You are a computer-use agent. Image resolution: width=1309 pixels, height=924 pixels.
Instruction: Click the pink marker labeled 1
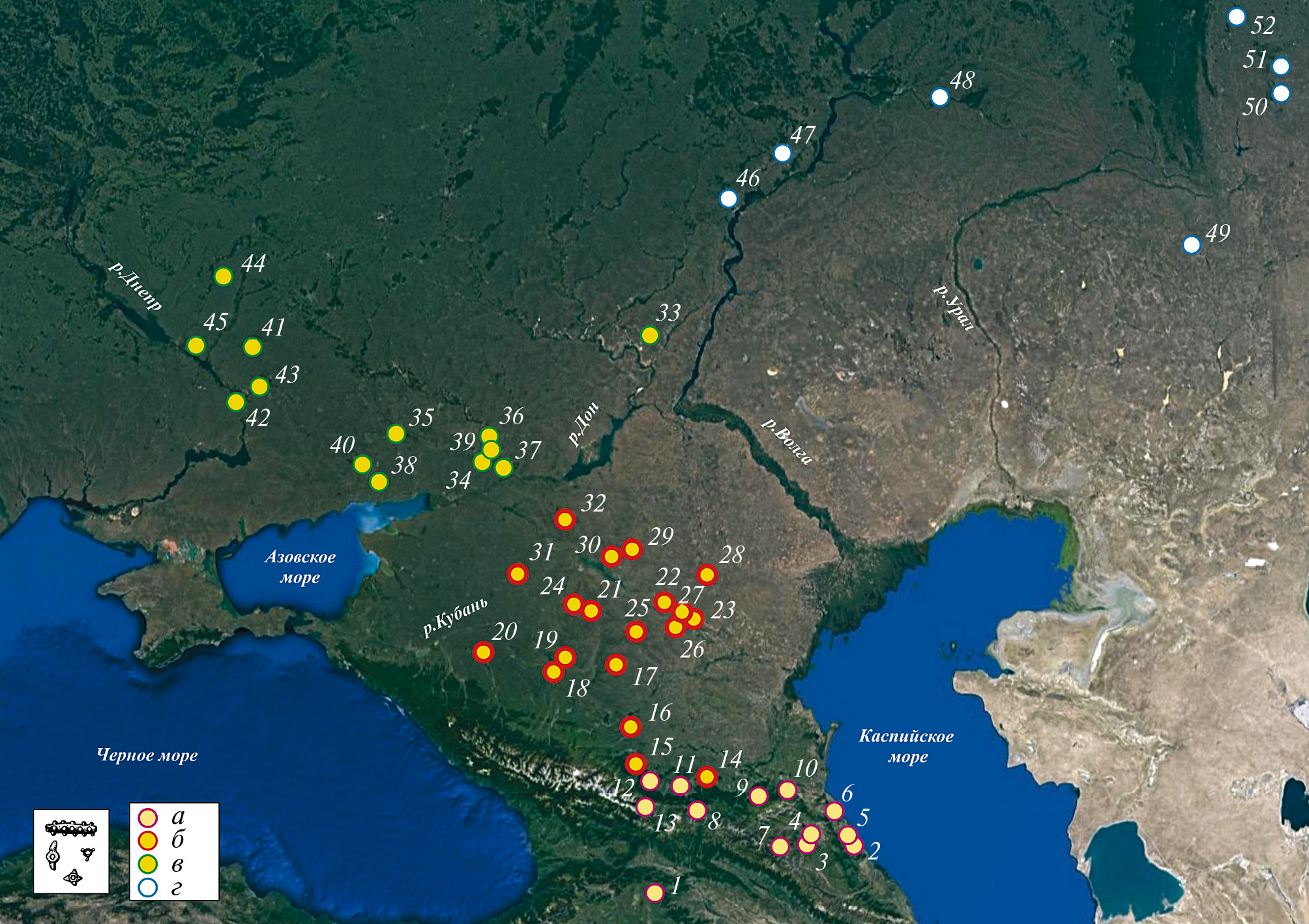(654, 892)
